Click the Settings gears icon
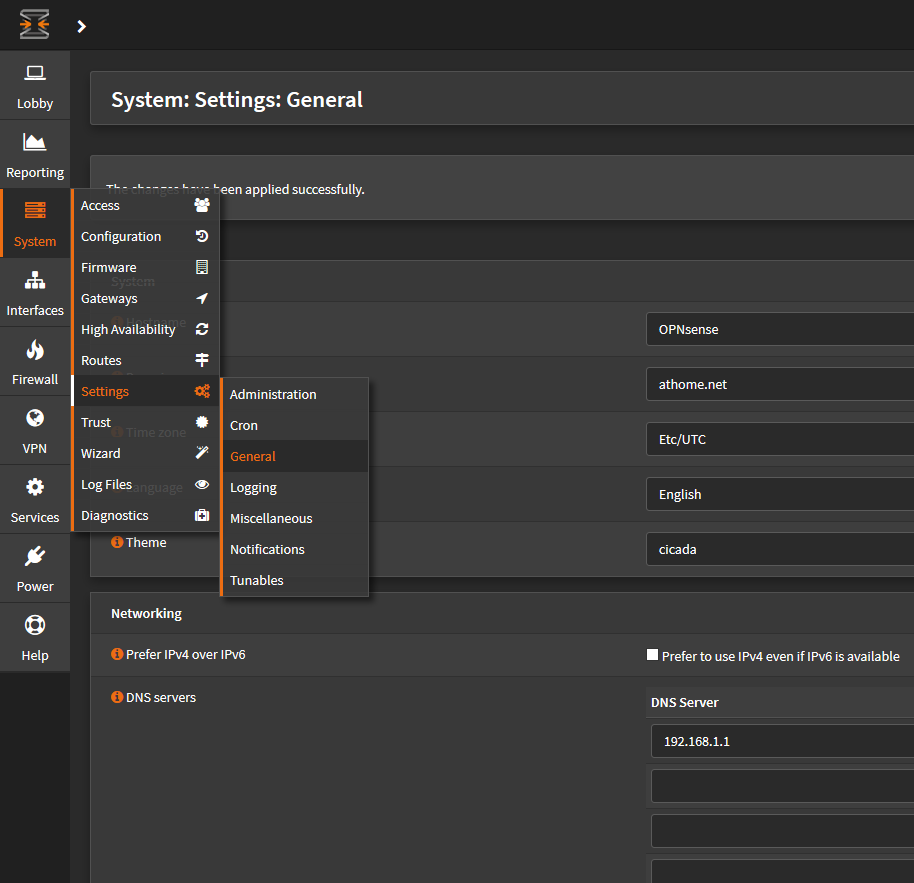The height and width of the screenshot is (883, 914). (202, 391)
